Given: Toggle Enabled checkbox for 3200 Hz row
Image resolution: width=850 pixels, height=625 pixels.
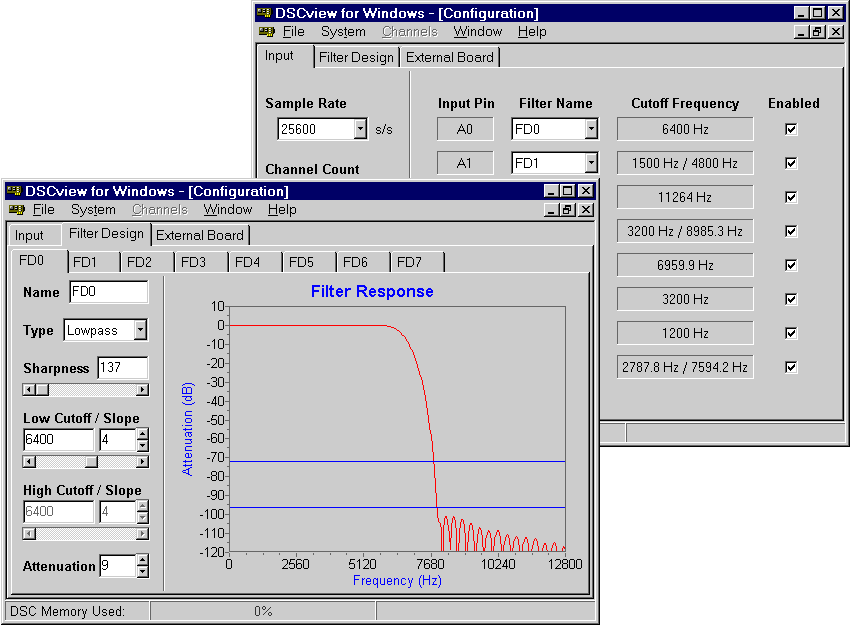Looking at the screenshot, I should [791, 299].
